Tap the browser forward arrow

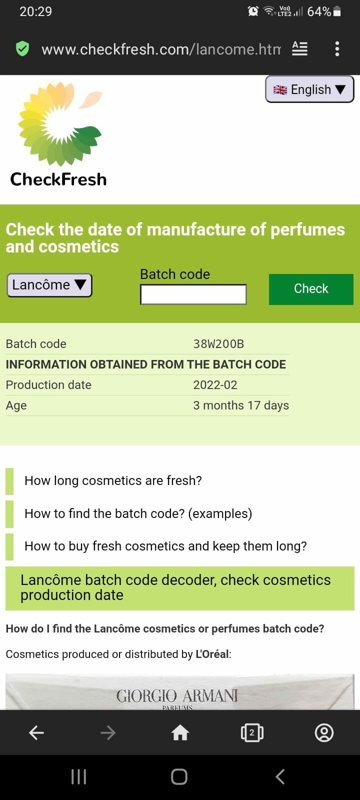click(108, 733)
